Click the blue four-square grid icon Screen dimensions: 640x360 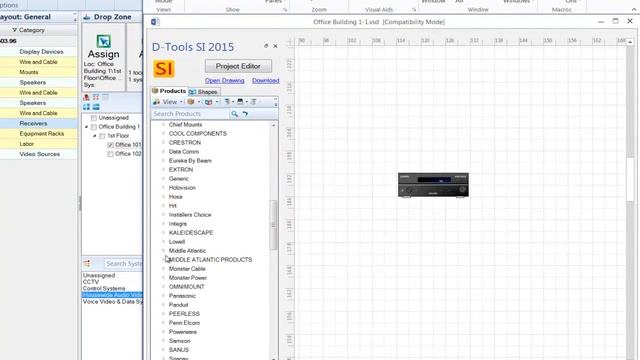tap(86, 107)
